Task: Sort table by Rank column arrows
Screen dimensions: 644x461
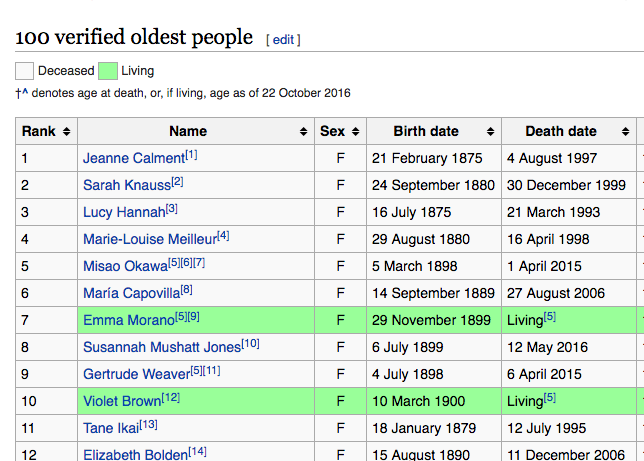Action: tap(67, 131)
